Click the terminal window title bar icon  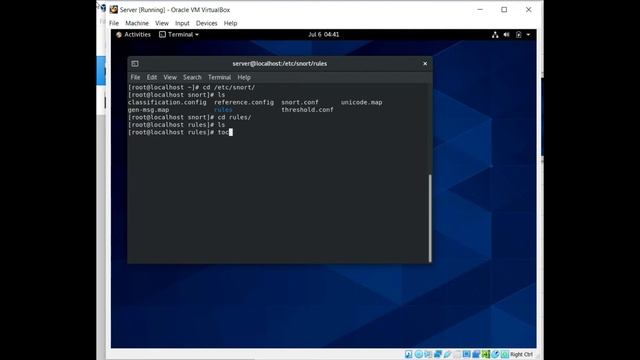pos(135,64)
